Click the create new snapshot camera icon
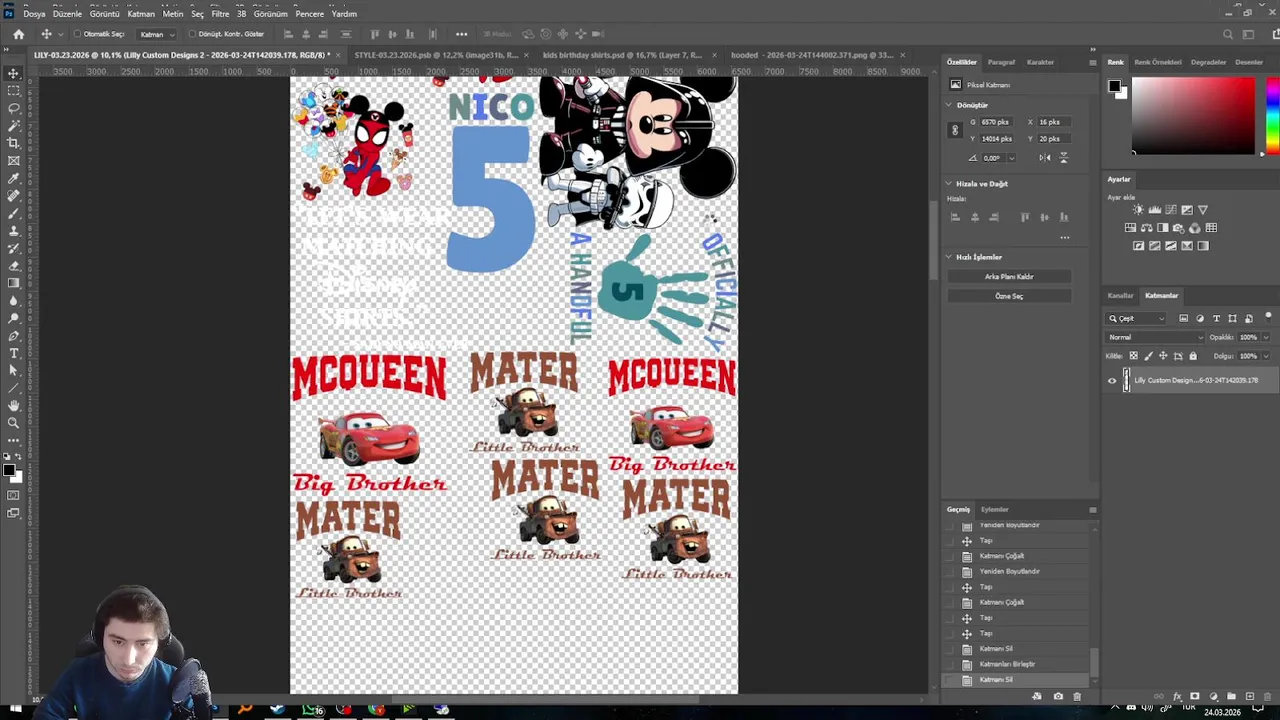Viewport: 1280px width, 720px height. click(1058, 696)
